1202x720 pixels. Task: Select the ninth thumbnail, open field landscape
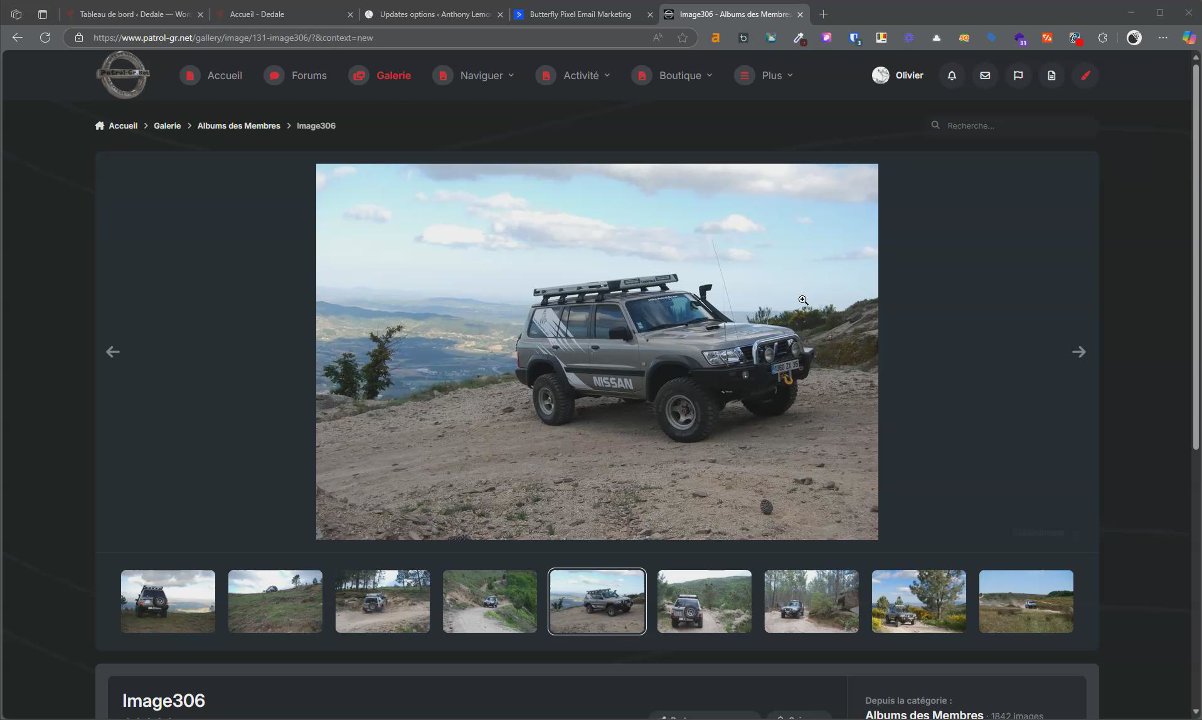tap(1026, 601)
